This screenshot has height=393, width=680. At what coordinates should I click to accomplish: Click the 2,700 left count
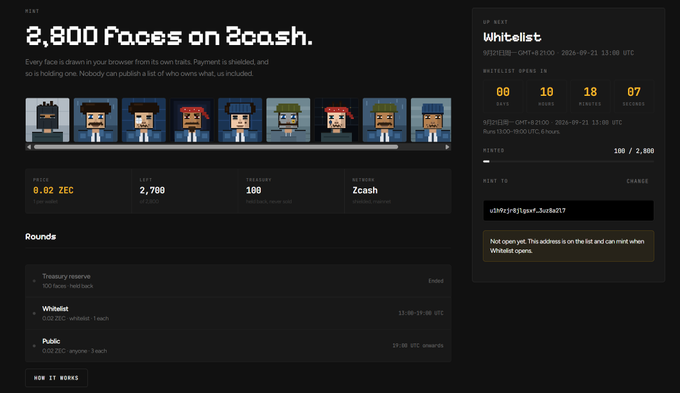click(x=152, y=190)
